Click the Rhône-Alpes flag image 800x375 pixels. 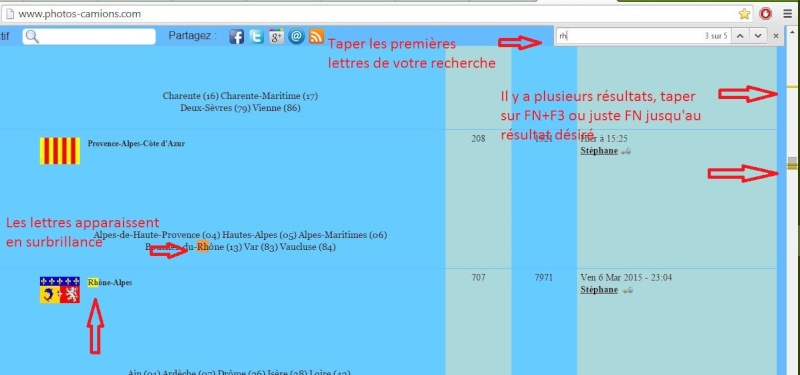click(x=60, y=290)
